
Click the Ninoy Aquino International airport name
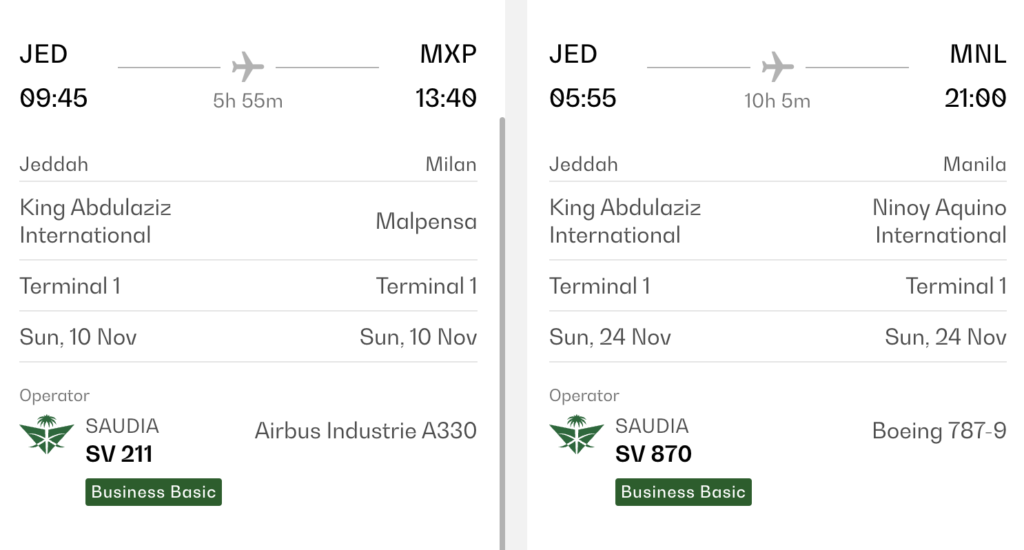point(939,221)
